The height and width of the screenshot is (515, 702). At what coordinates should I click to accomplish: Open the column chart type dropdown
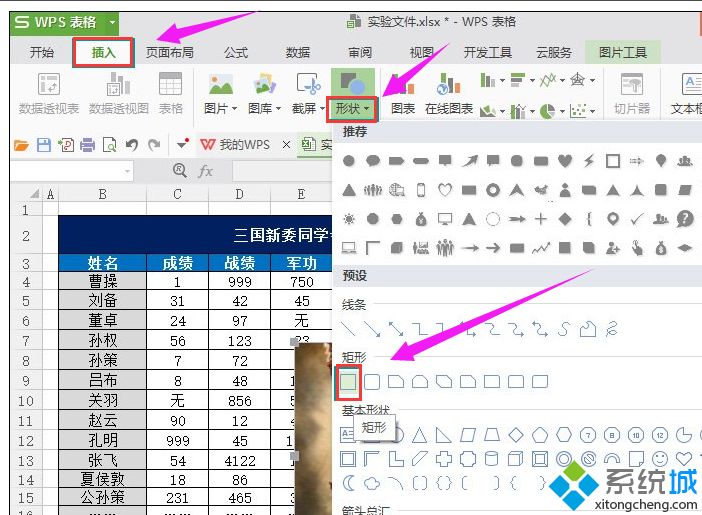tap(502, 81)
